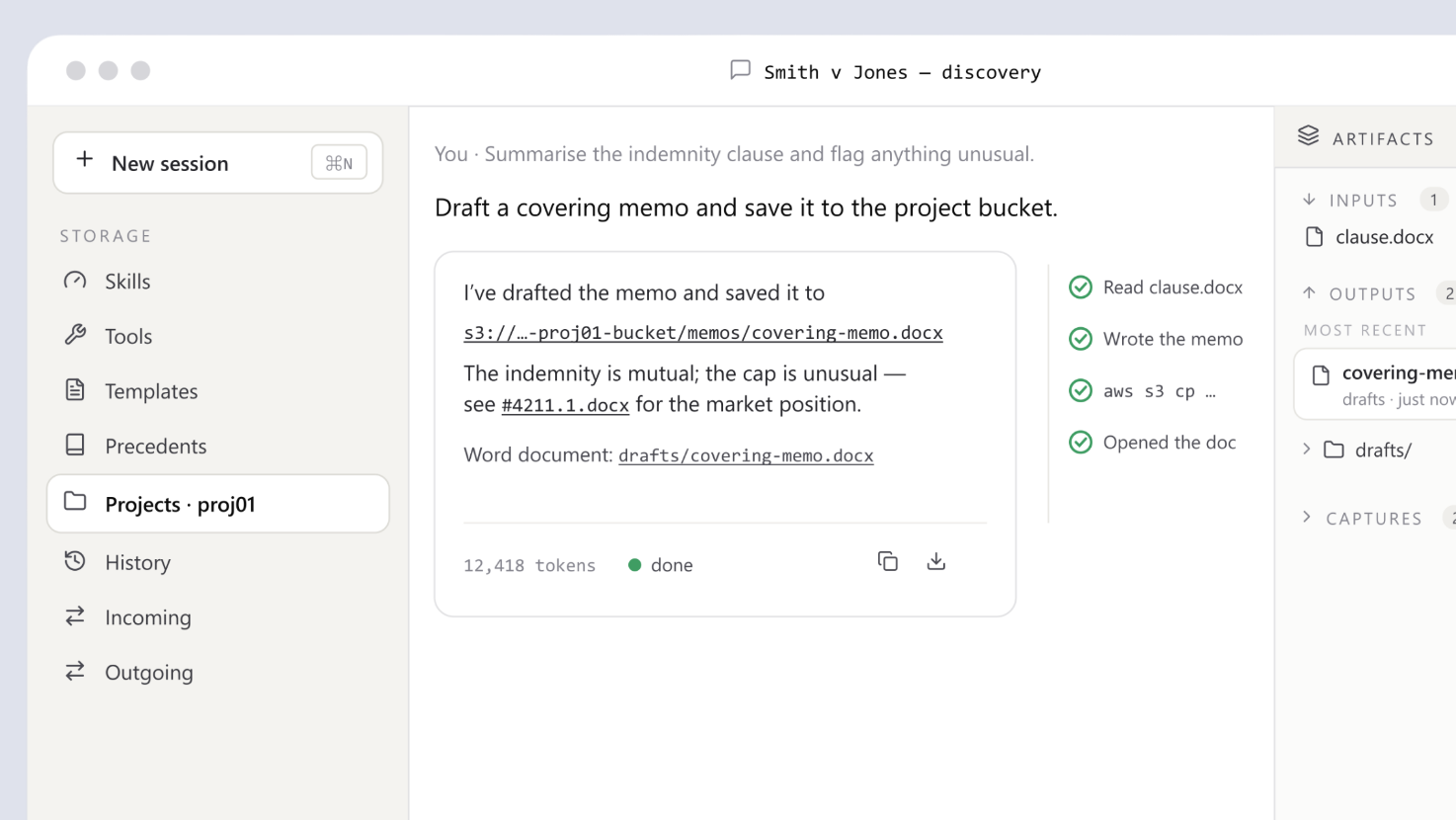Click the Artifacts layers icon
Viewport: 1456px width, 820px height.
point(1309,136)
